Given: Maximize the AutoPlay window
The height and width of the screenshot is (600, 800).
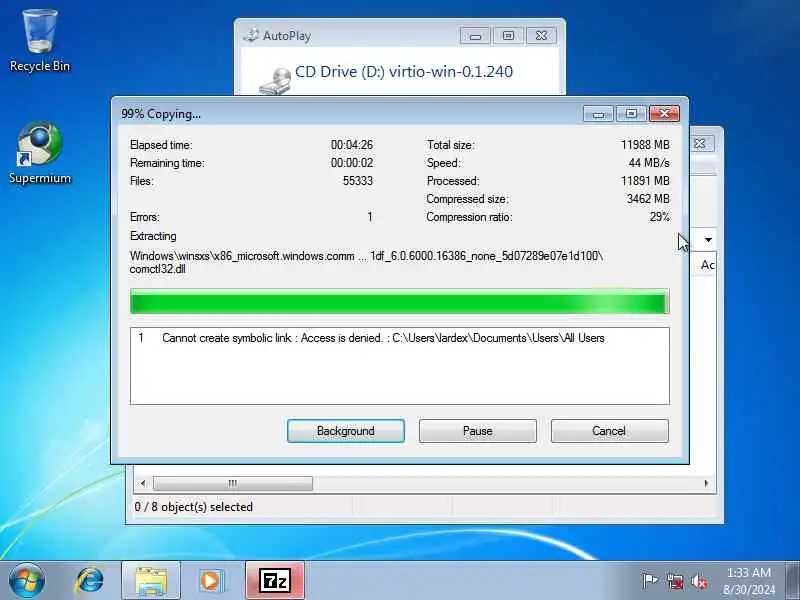Looking at the screenshot, I should pos(508,36).
